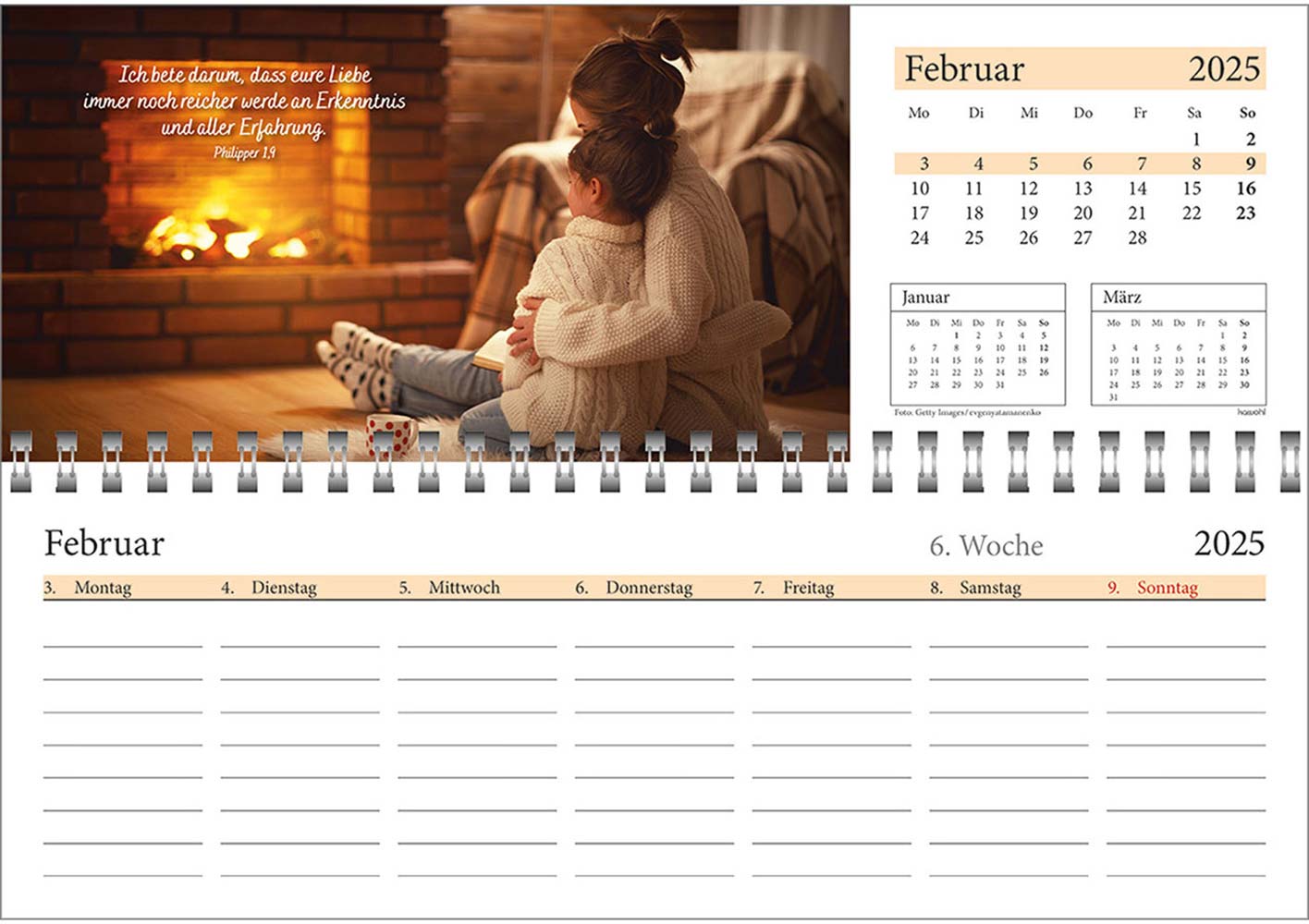
Task: Click the 'Philipper 1,9' reference
Action: point(245,152)
